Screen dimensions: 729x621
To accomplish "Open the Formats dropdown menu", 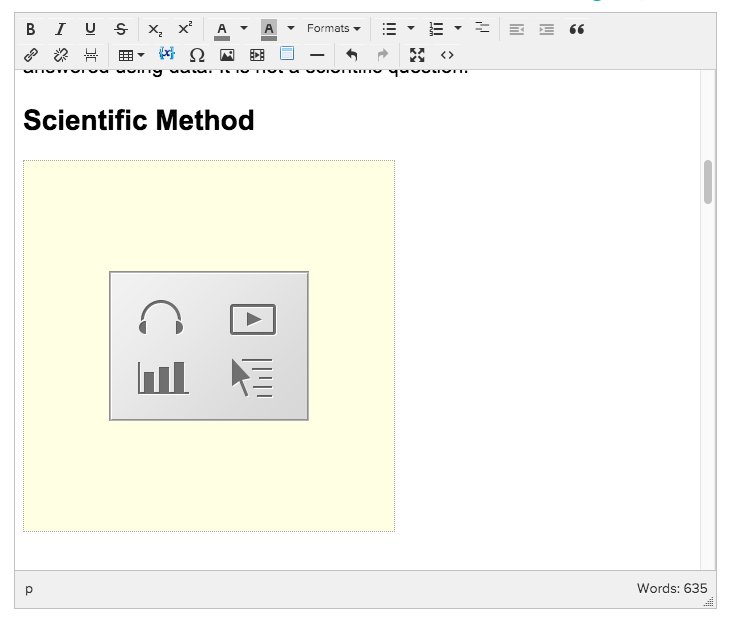I will pos(333,29).
